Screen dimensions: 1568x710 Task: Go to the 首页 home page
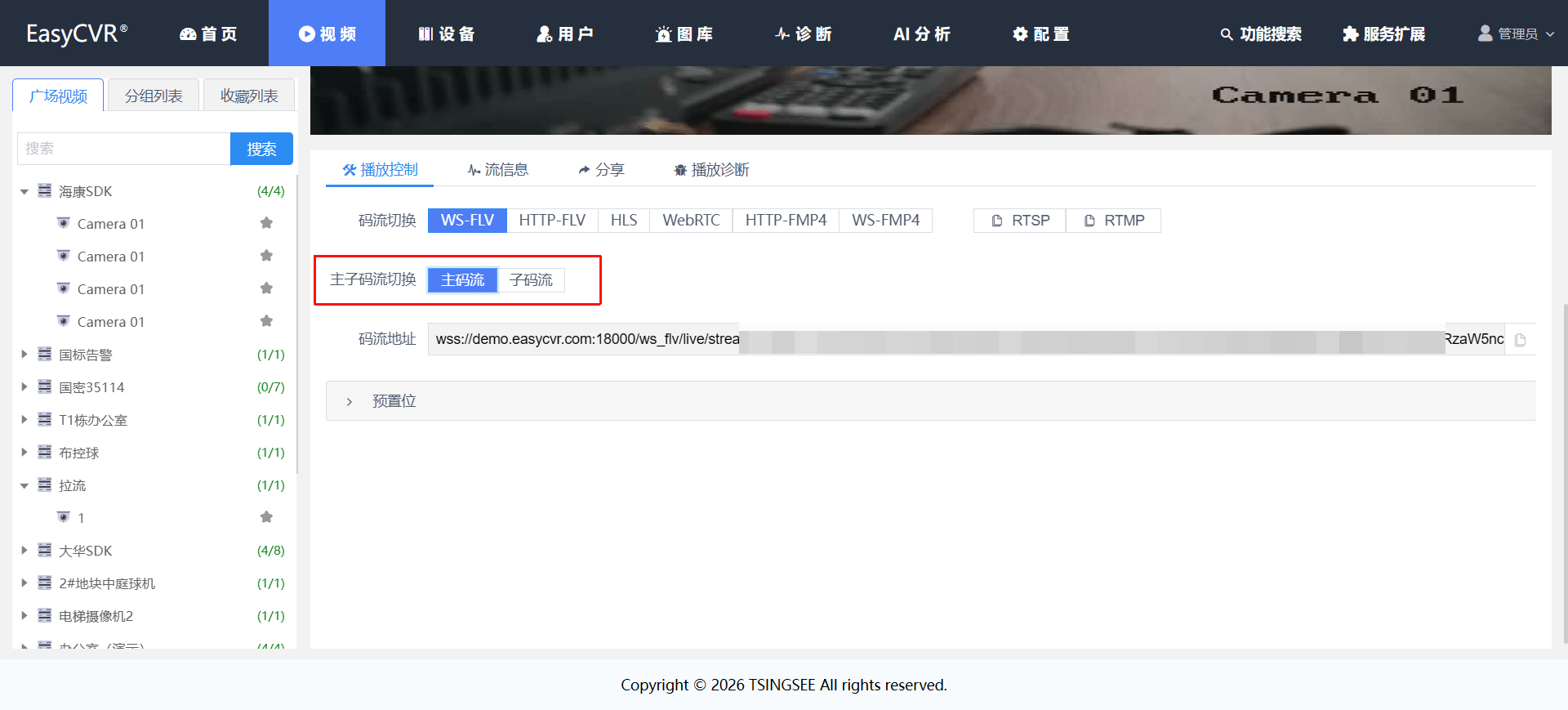click(x=208, y=33)
